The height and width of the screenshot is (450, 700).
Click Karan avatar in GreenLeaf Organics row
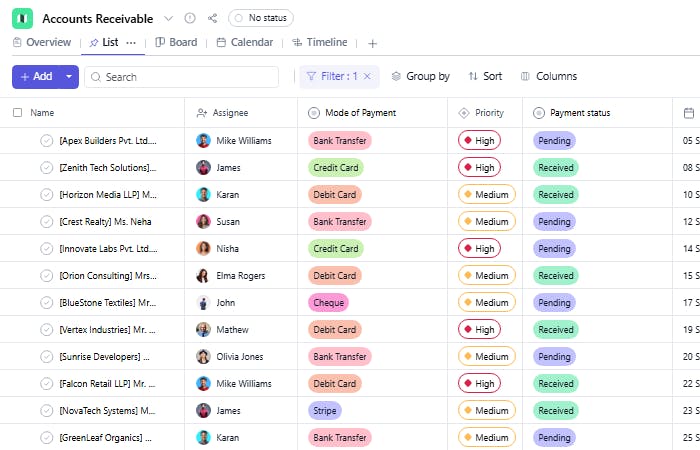(203, 438)
